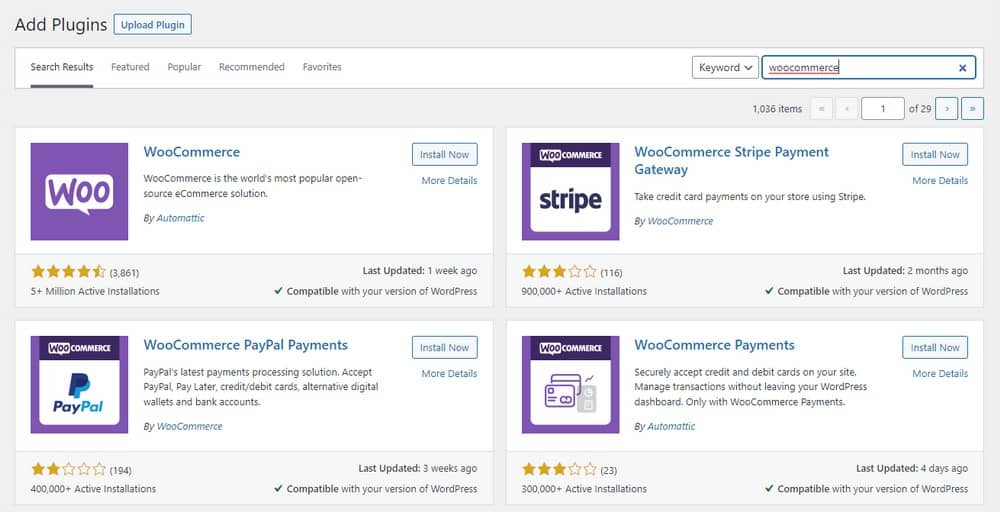Install WooCommerce PayPal Payments now
Viewport: 1000px width, 512px height.
[x=445, y=347]
